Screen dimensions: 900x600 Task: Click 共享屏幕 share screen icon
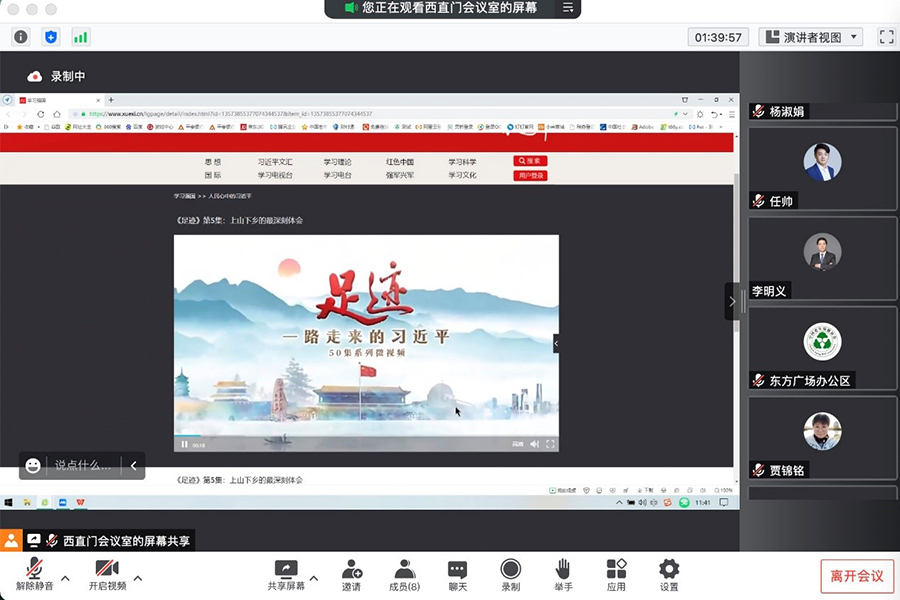(286, 575)
